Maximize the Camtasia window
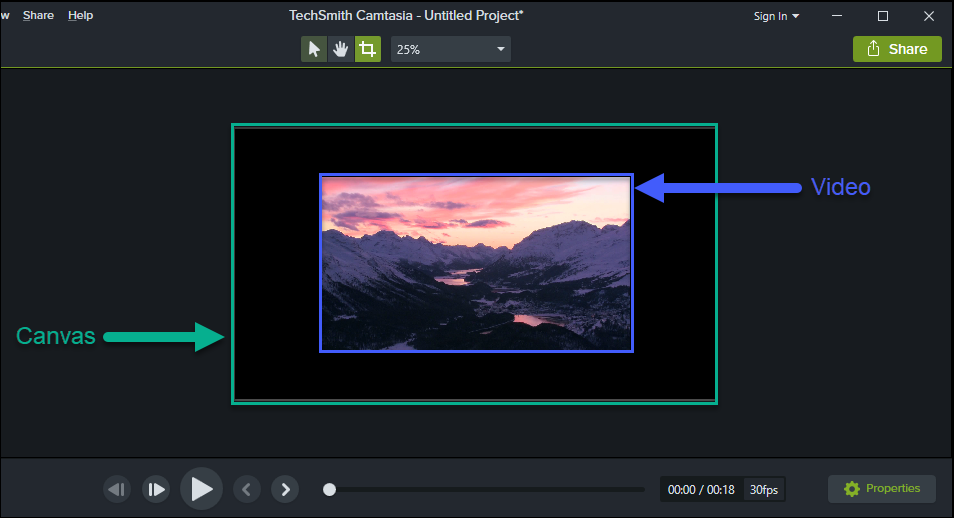954x518 pixels. 883,16
